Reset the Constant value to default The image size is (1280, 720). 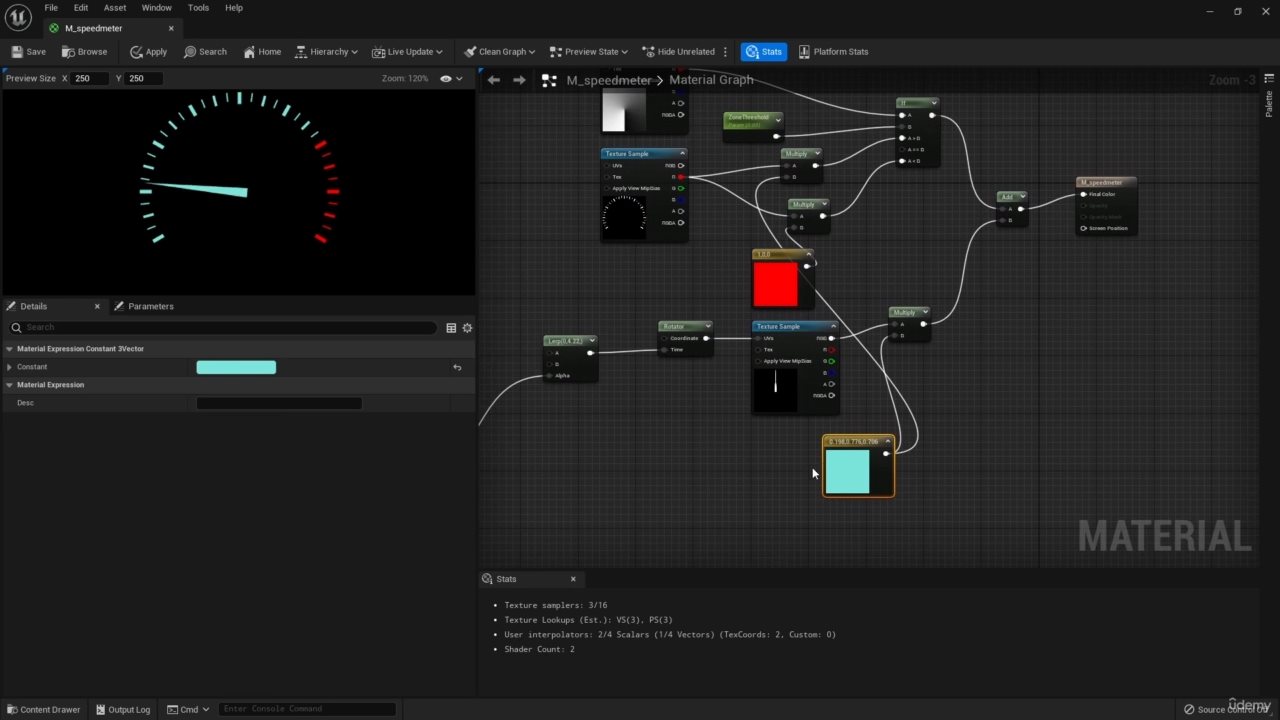point(457,367)
